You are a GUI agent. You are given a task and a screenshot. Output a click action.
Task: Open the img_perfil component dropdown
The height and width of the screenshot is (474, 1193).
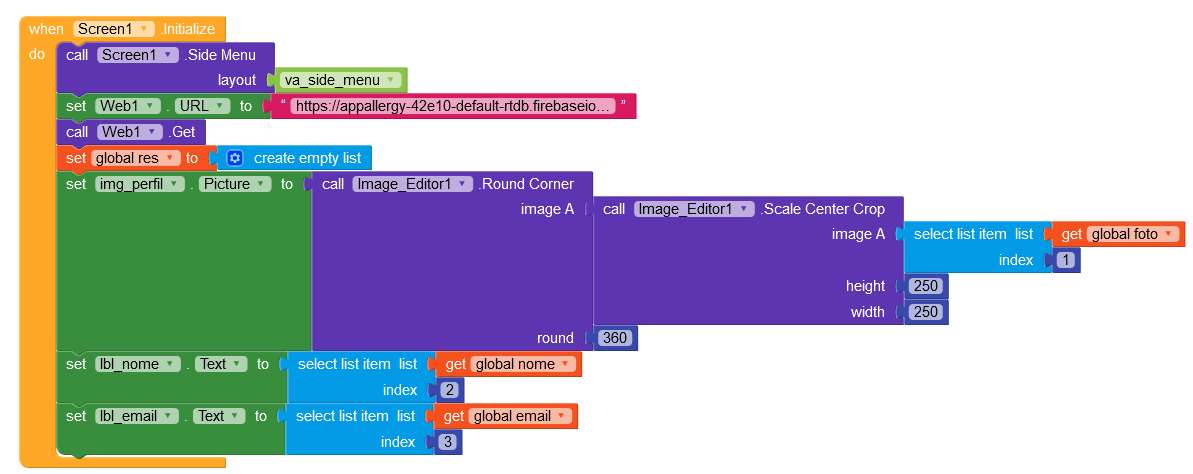[140, 184]
